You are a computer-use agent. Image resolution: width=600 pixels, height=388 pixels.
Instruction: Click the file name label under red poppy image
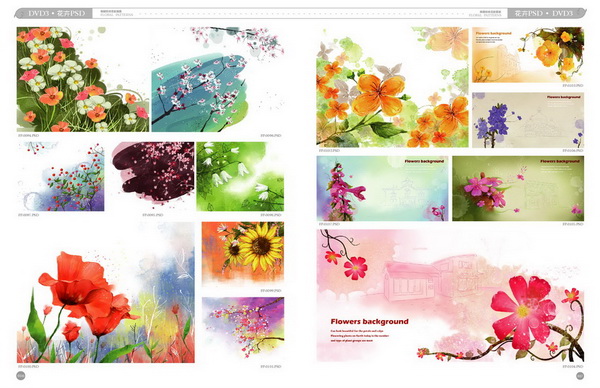[28, 366]
